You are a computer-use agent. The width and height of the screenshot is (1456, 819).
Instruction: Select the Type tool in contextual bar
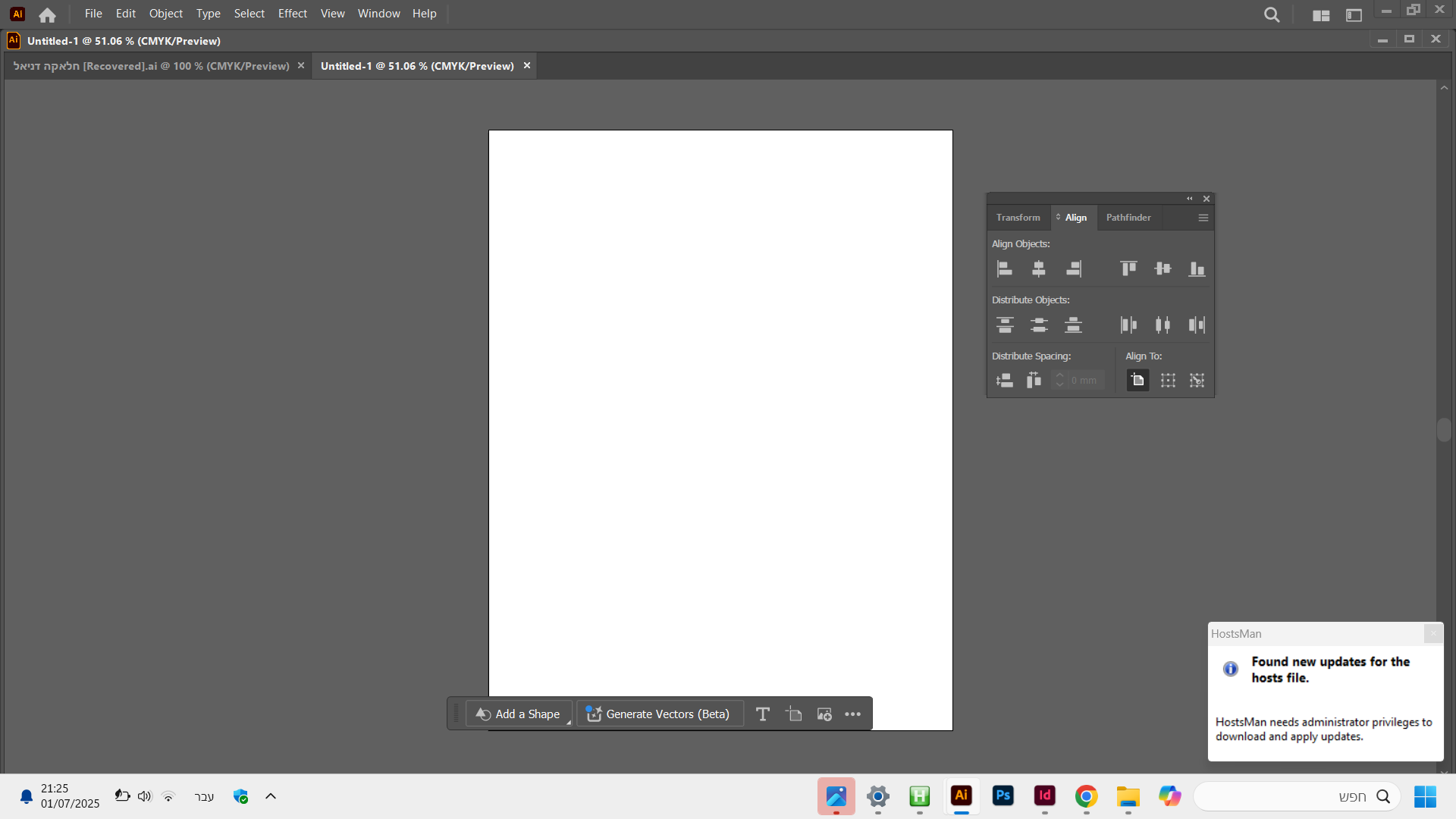pos(763,714)
